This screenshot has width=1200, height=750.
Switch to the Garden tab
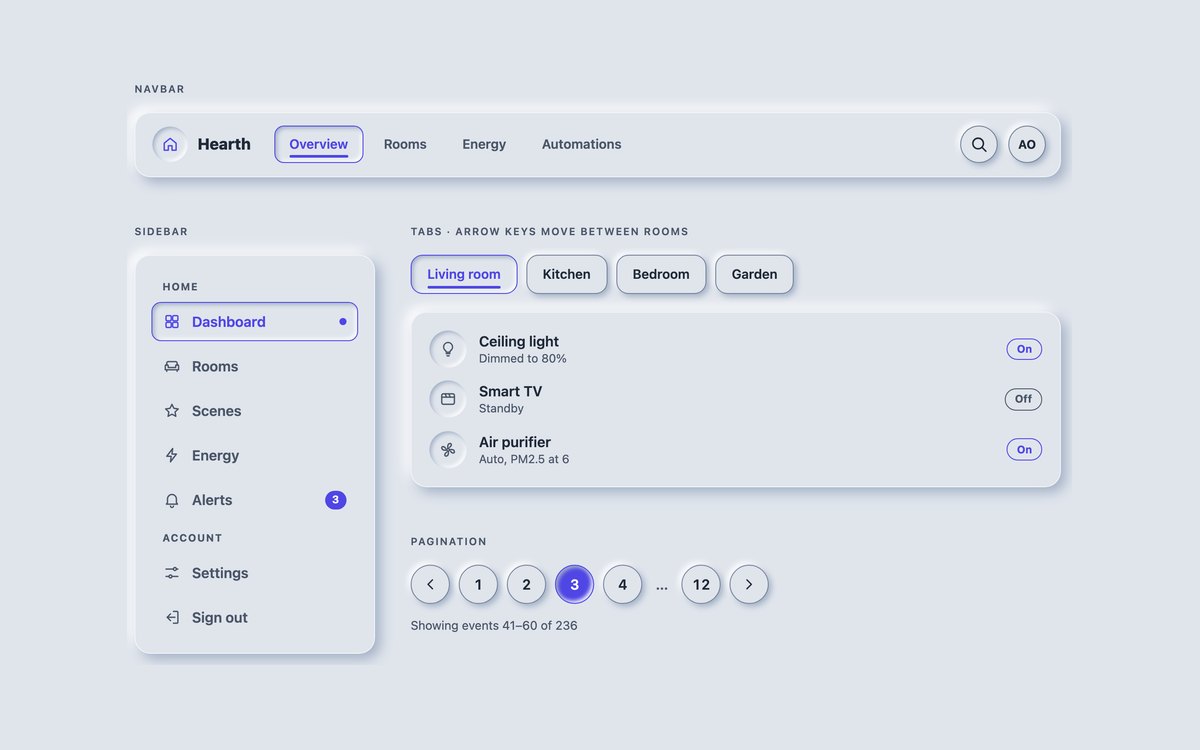754,274
